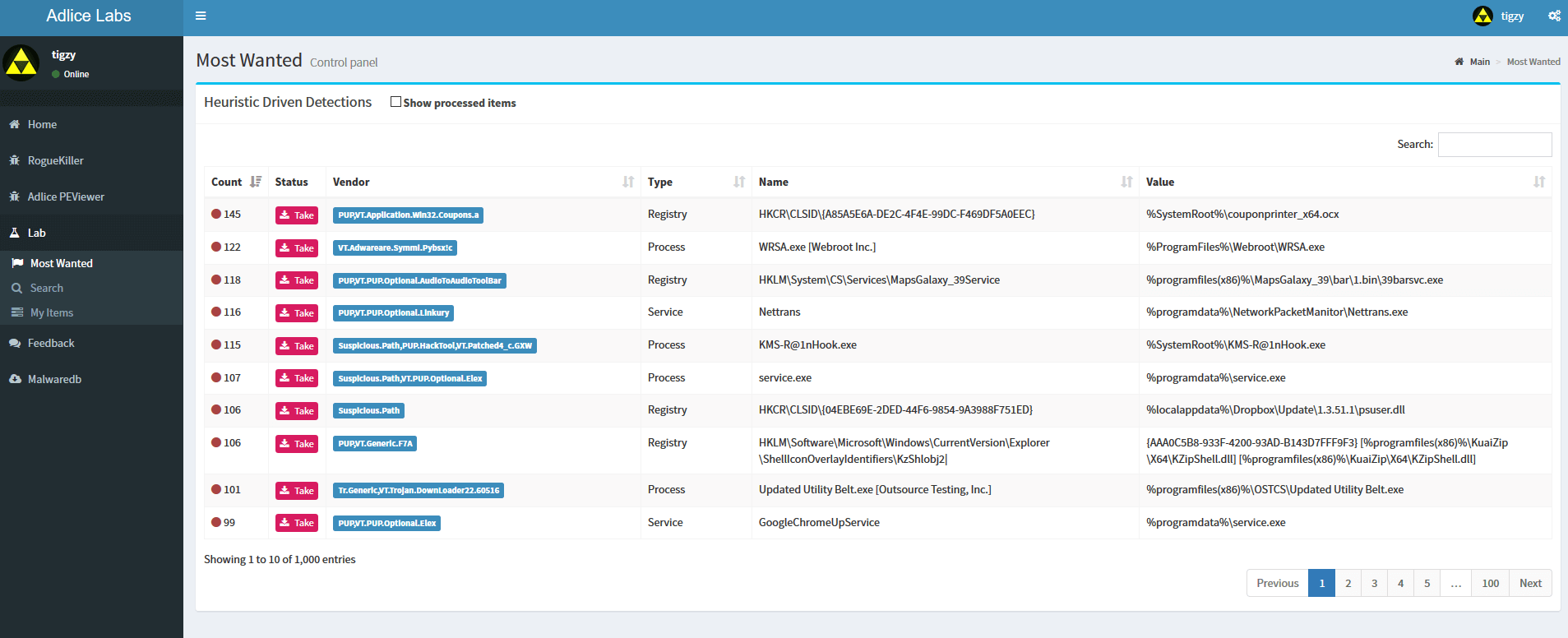Go to Next page of results
This screenshot has height=638, width=1568.
click(1530, 583)
